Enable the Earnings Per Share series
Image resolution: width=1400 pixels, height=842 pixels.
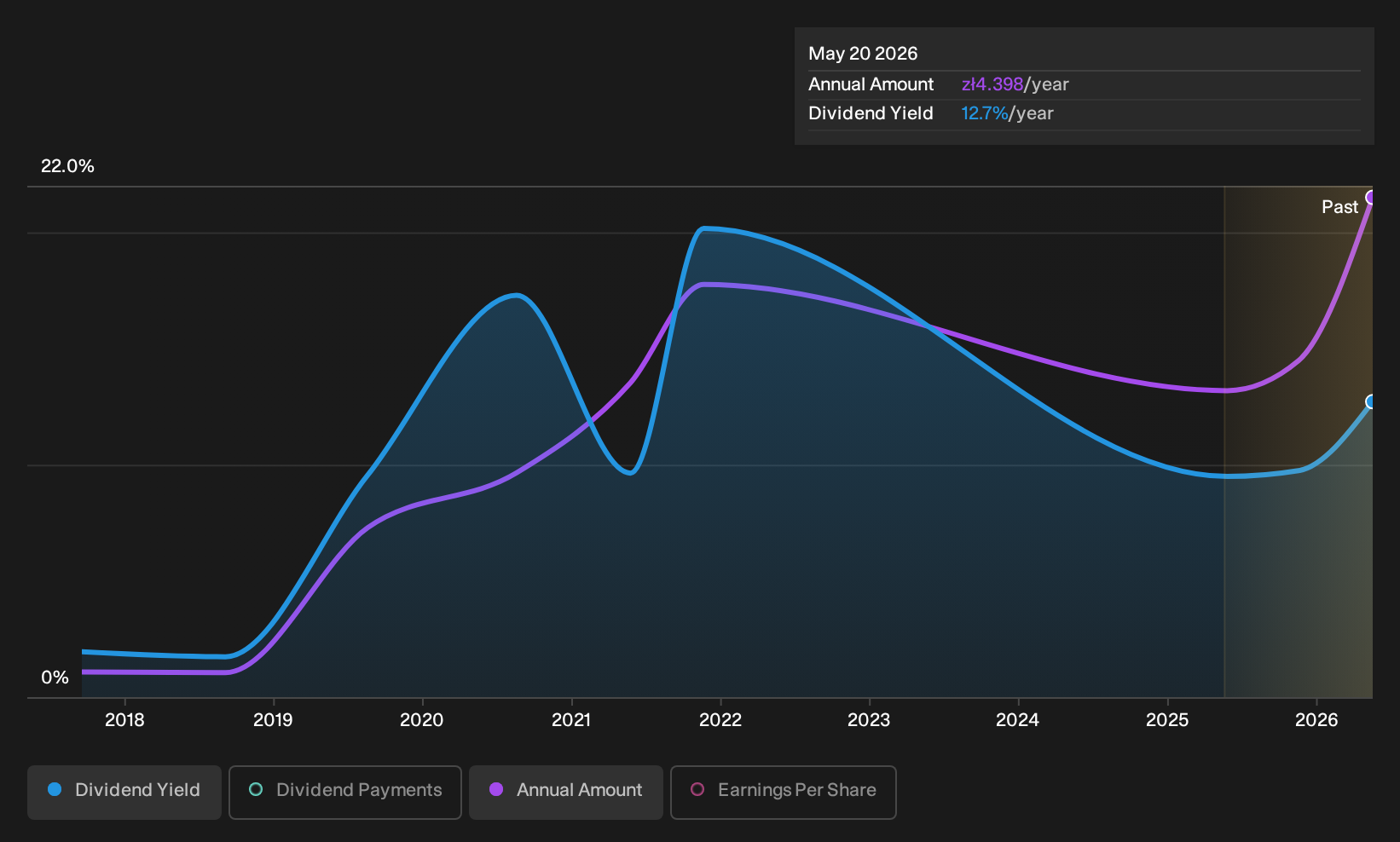coord(784,792)
